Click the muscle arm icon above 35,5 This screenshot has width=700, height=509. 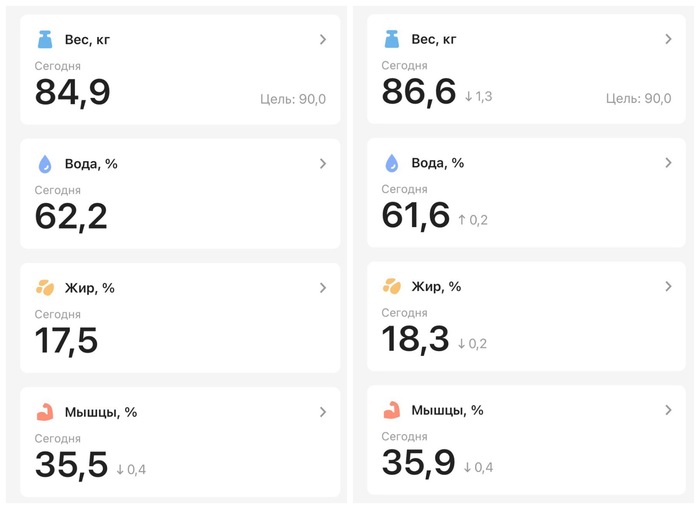coord(46,412)
